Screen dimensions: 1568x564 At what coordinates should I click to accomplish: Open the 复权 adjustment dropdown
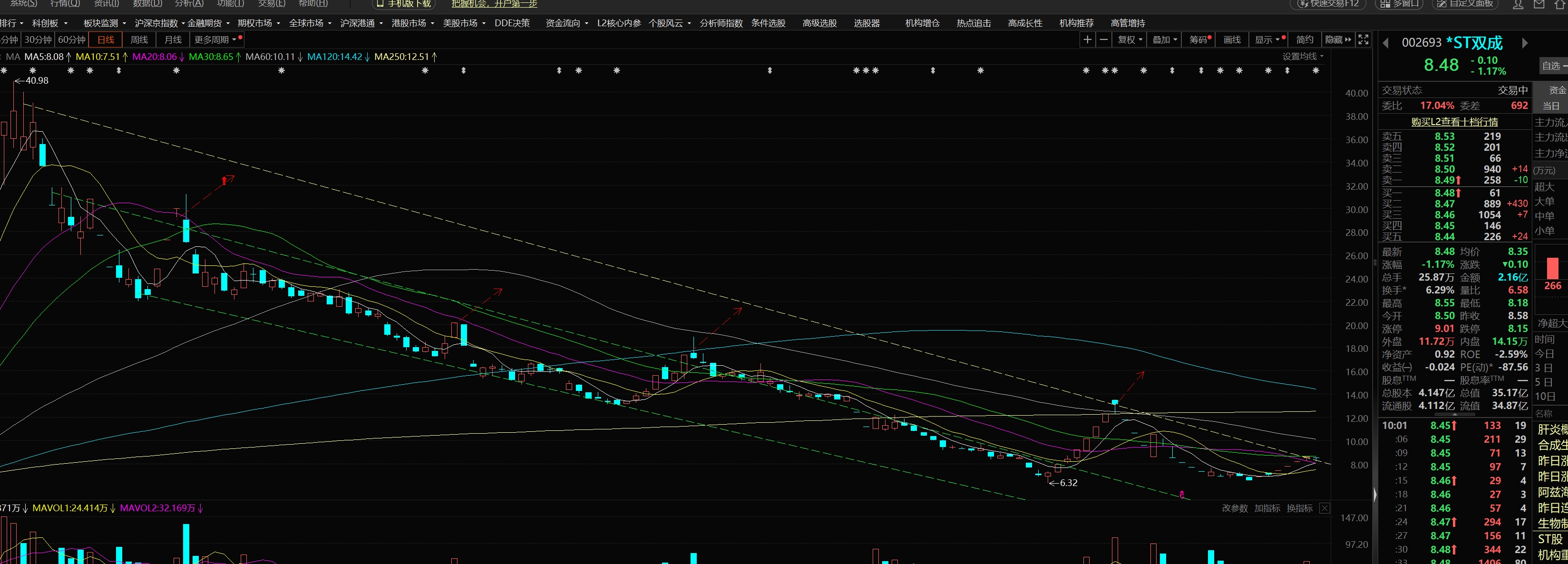point(1130,39)
